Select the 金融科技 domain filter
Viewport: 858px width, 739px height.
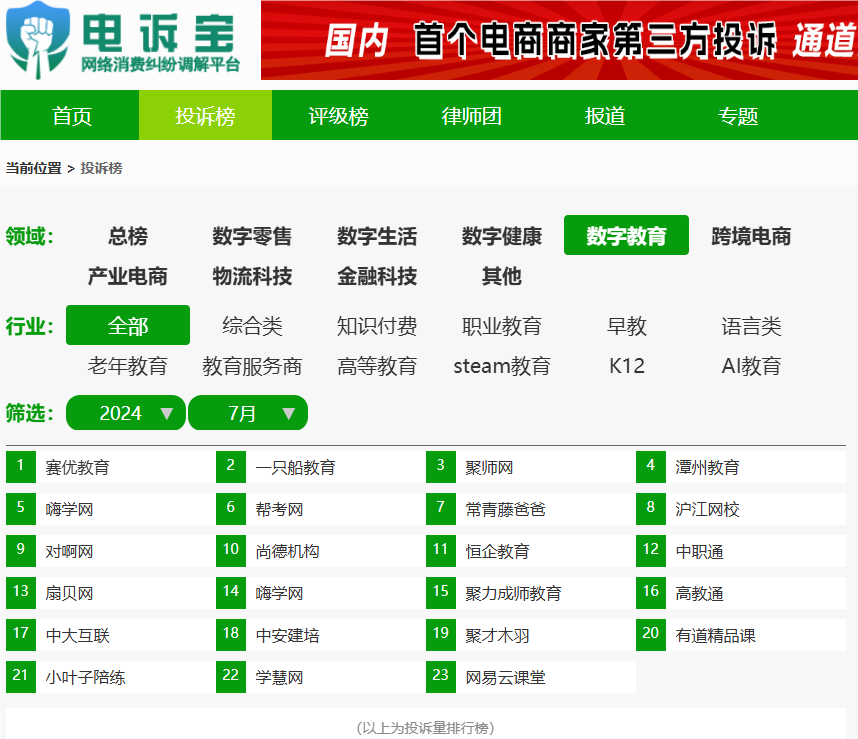tap(377, 276)
